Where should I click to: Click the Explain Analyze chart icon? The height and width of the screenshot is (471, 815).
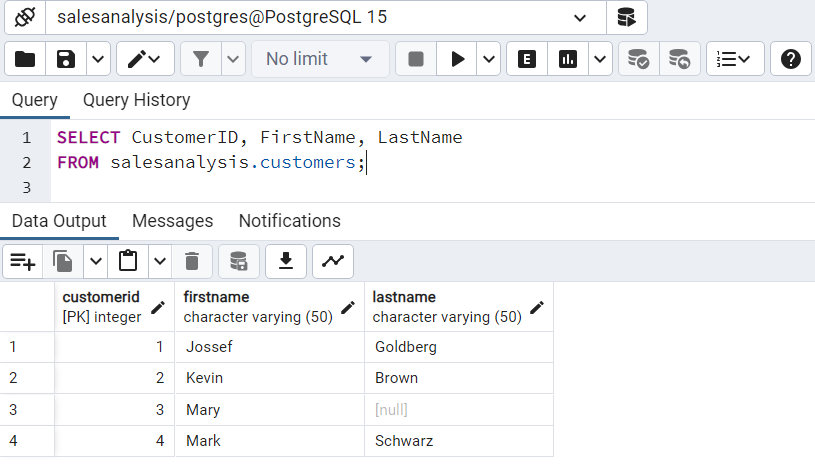pyautogui.click(x=568, y=59)
